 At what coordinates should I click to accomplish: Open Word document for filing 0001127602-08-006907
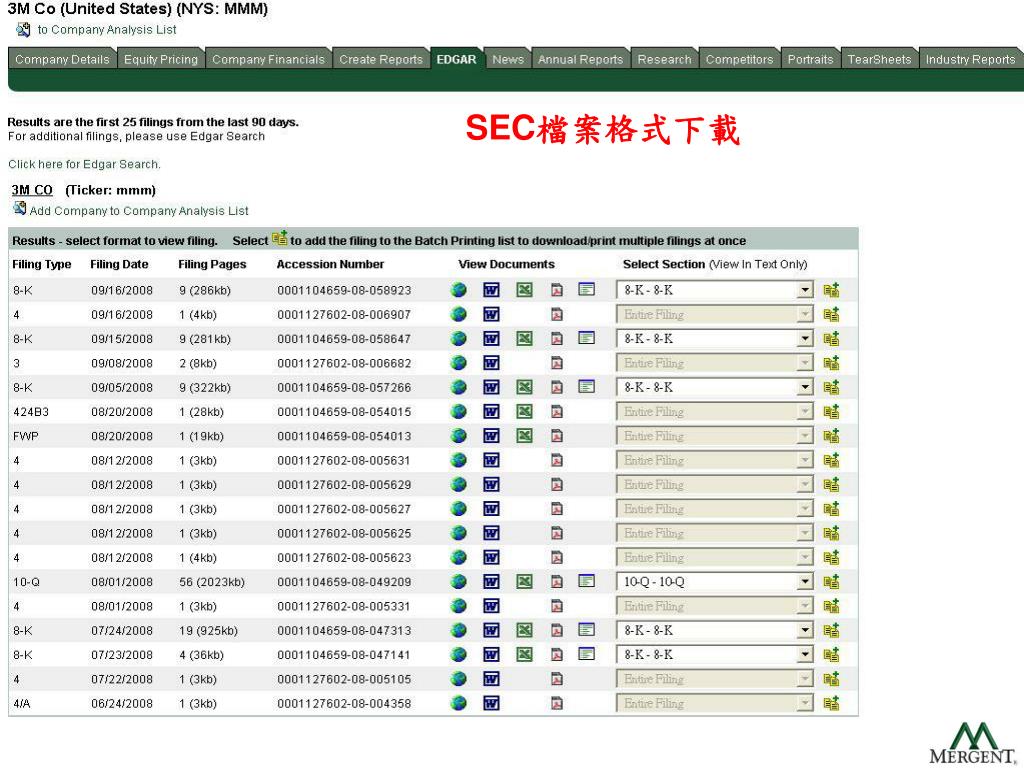tap(491, 314)
